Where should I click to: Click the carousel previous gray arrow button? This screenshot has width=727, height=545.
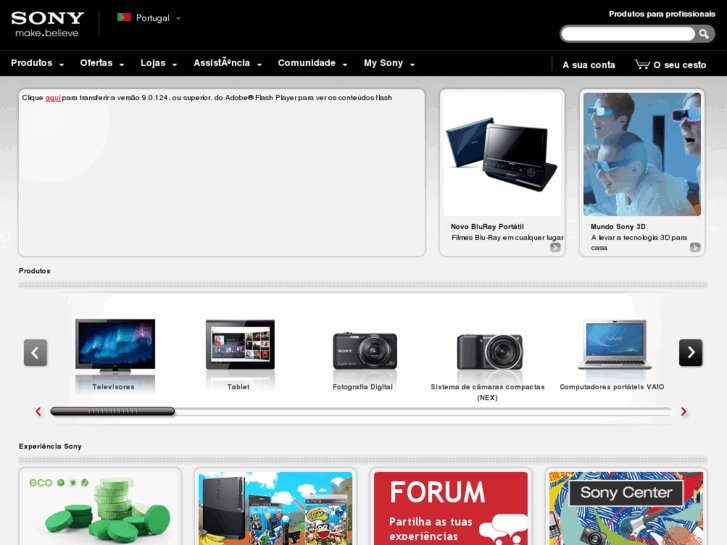click(x=35, y=353)
